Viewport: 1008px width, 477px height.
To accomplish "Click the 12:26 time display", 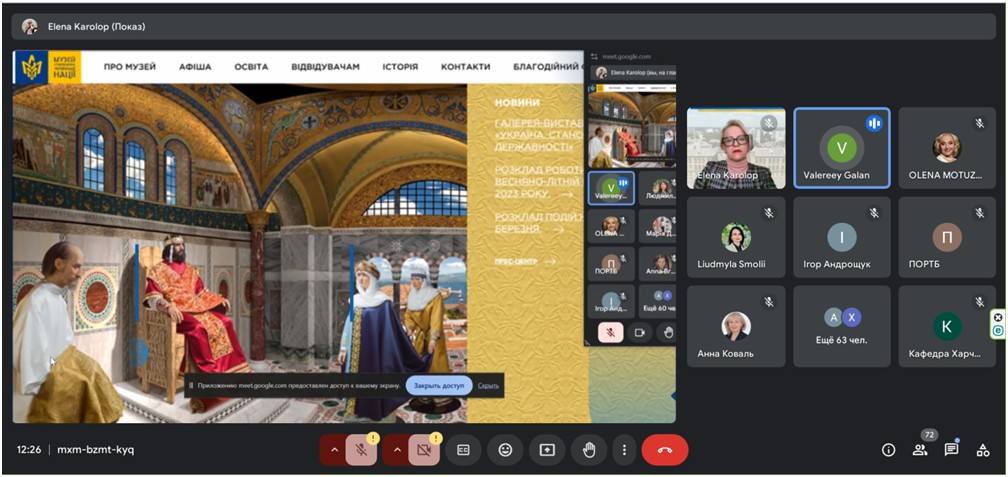I will 29,450.
